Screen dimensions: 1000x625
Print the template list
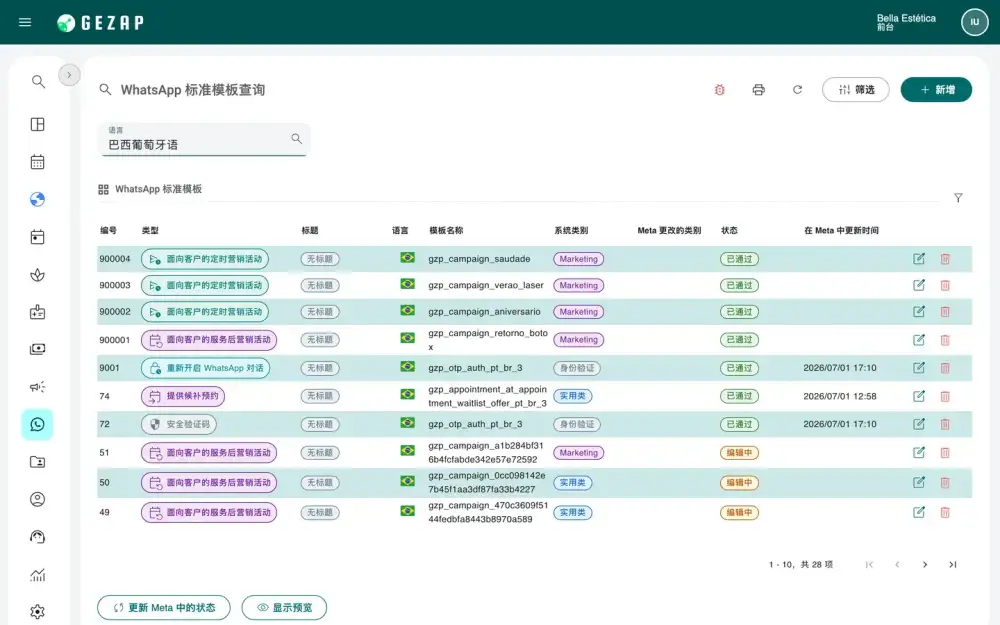pos(758,90)
